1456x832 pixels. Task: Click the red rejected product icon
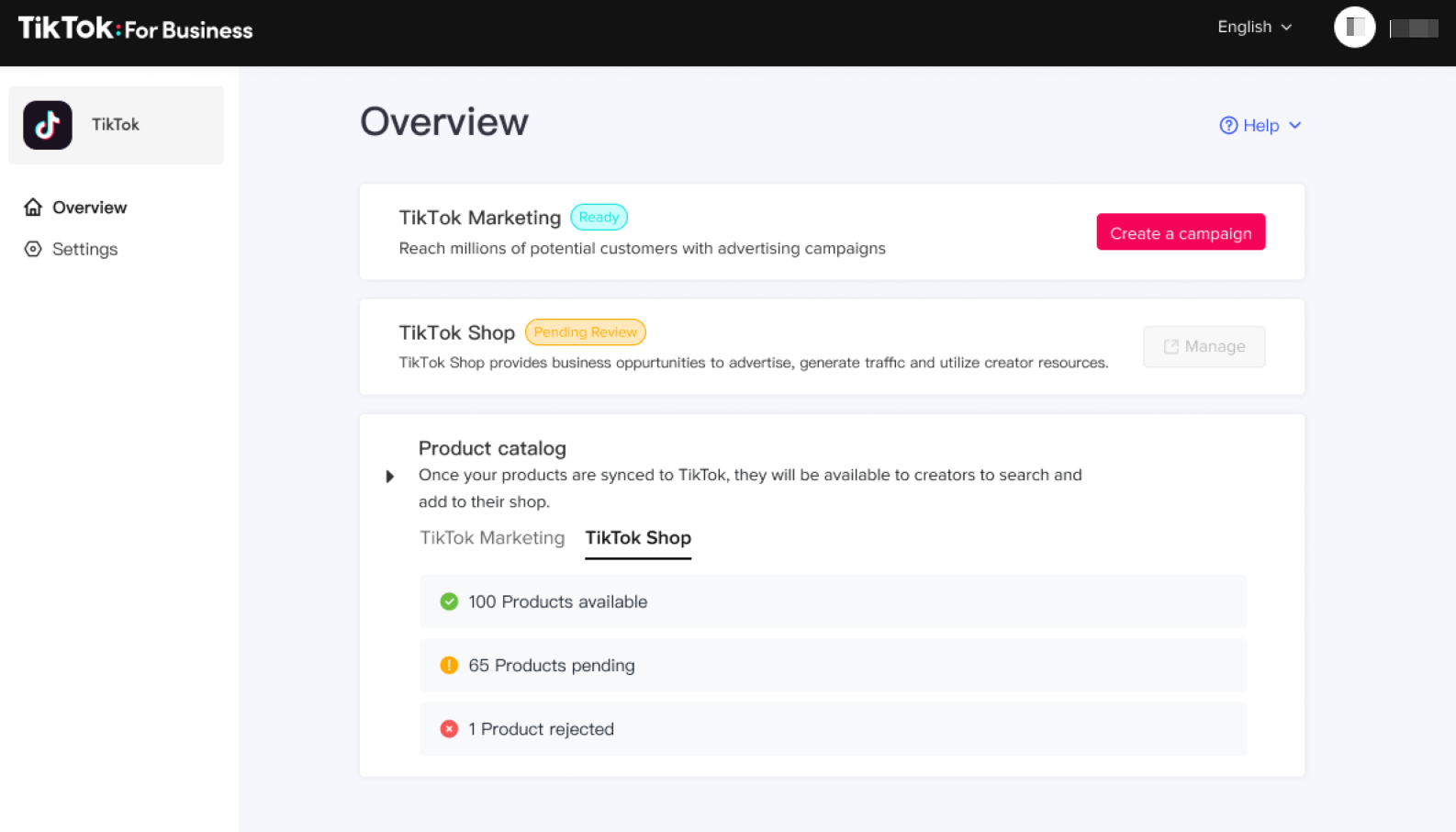tap(449, 729)
